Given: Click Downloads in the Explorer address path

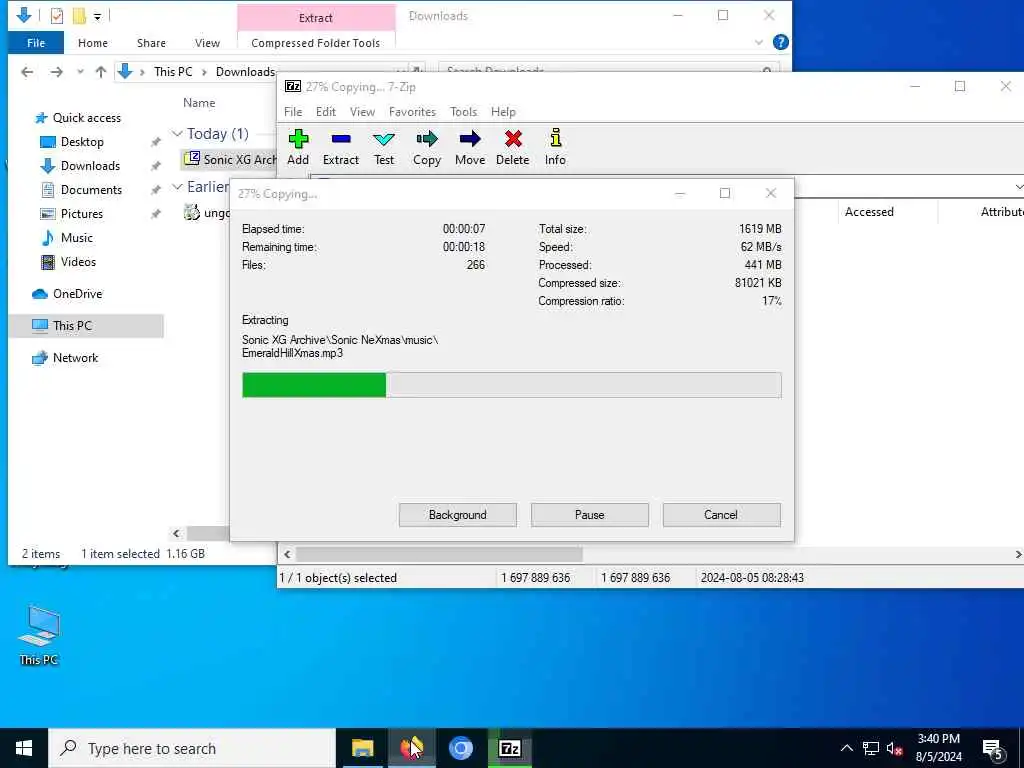Looking at the screenshot, I should click(x=245, y=72).
